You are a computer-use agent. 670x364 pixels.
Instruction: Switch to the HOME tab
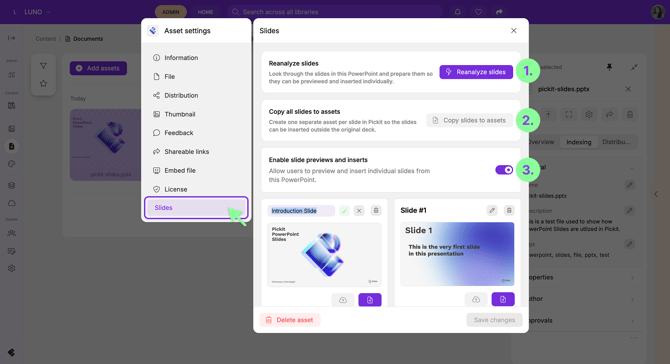[205, 12]
